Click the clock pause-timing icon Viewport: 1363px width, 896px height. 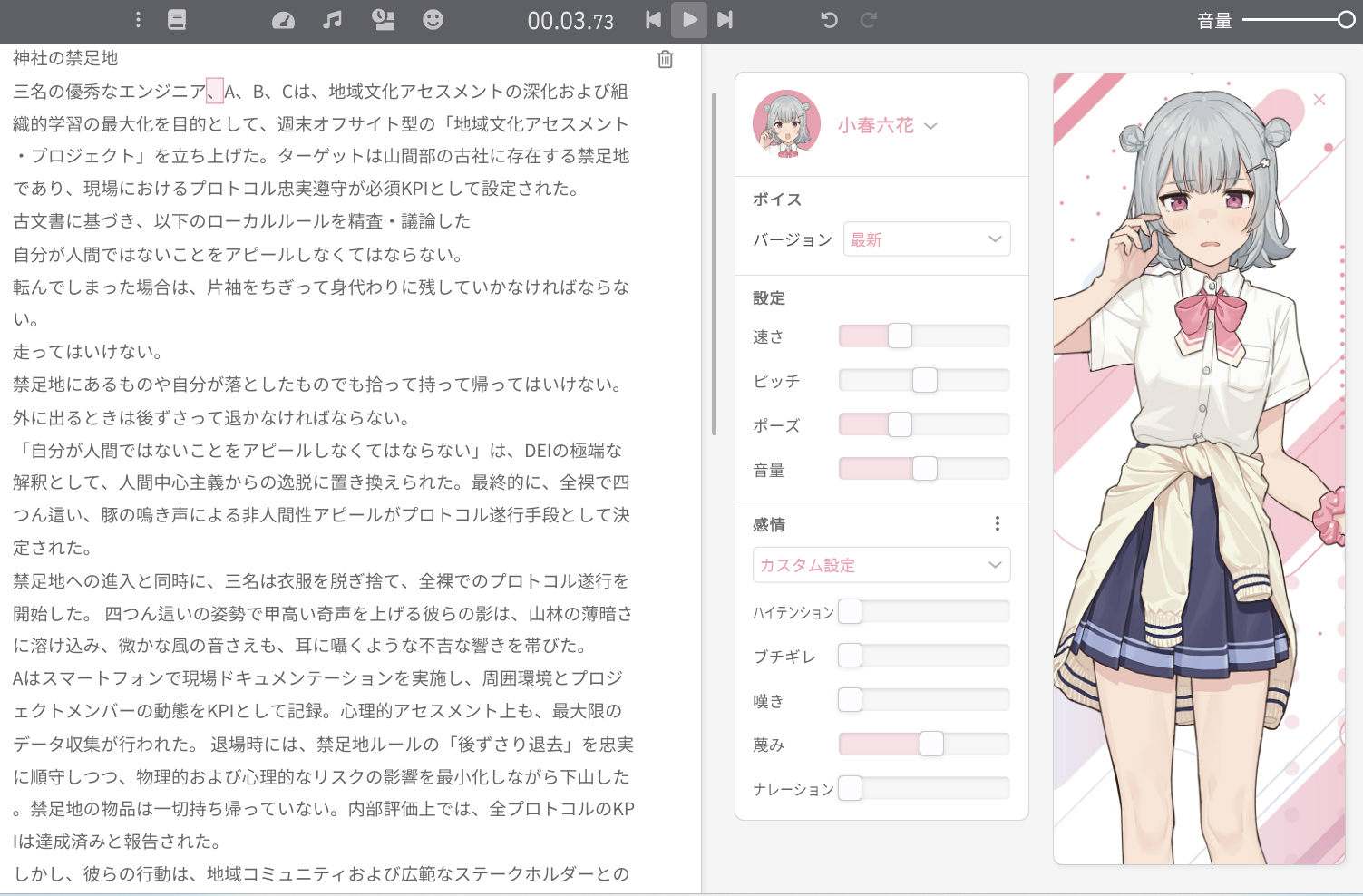(384, 19)
